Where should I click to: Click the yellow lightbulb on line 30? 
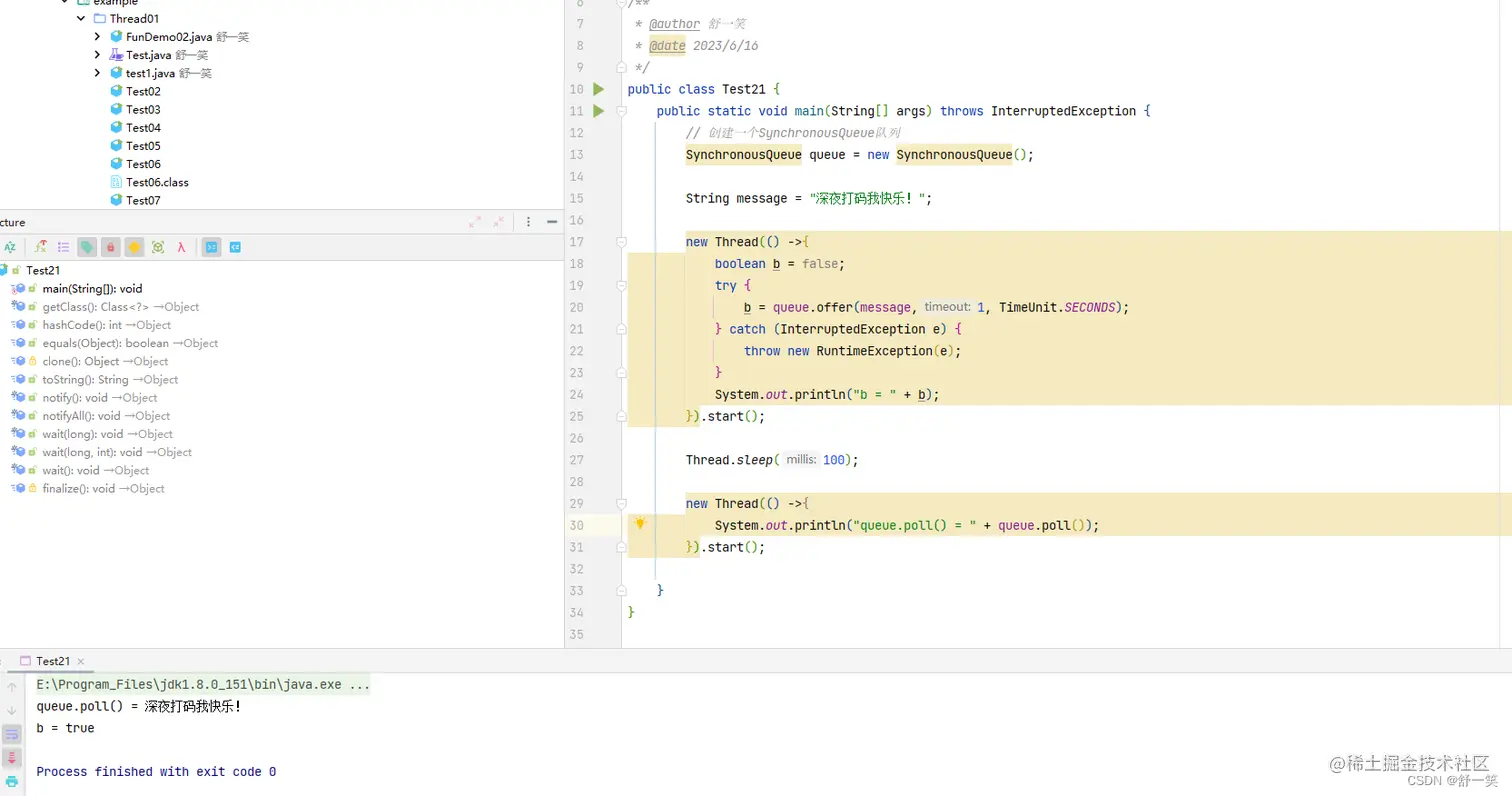640,524
